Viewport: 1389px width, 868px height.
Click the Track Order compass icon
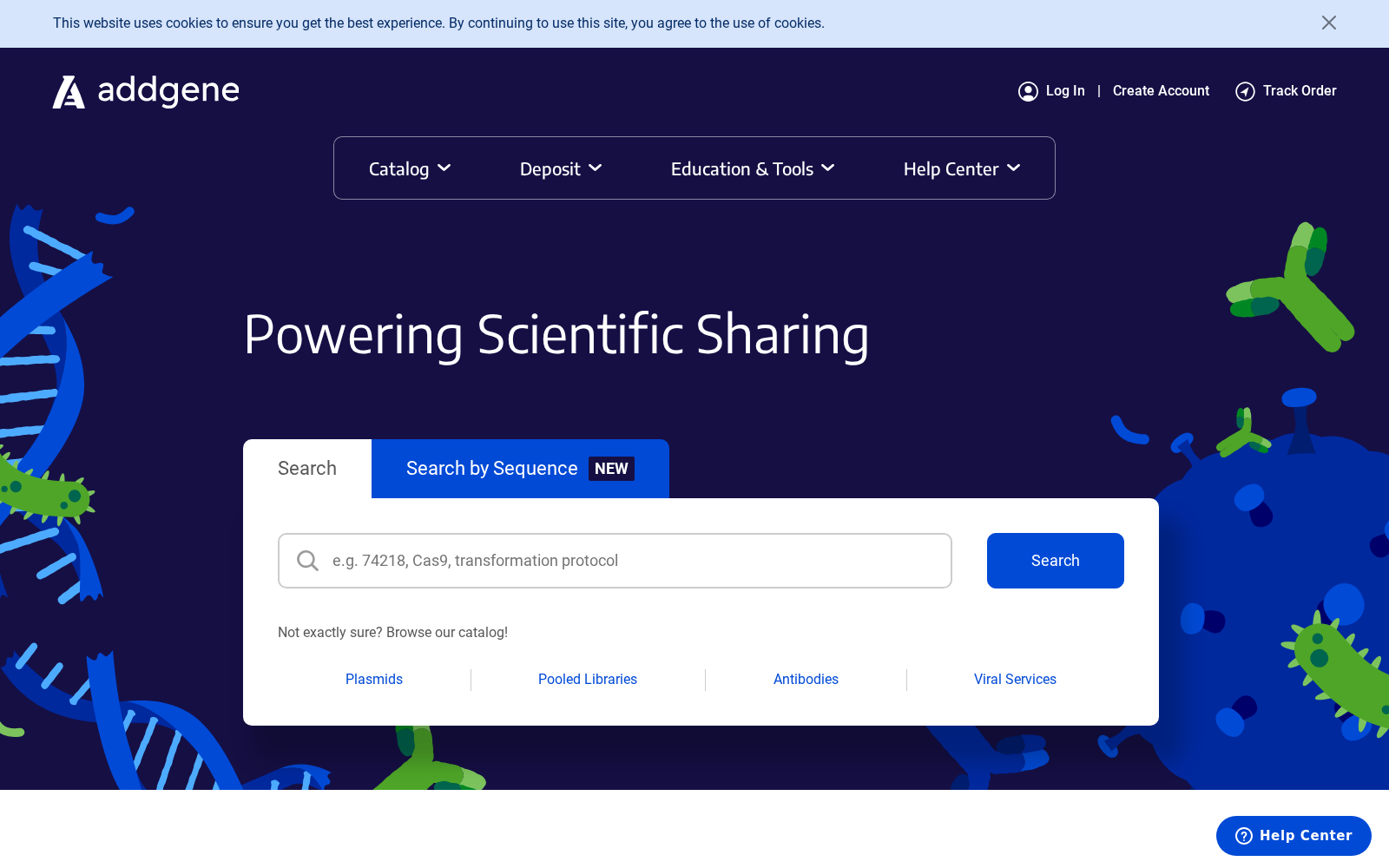click(x=1245, y=91)
